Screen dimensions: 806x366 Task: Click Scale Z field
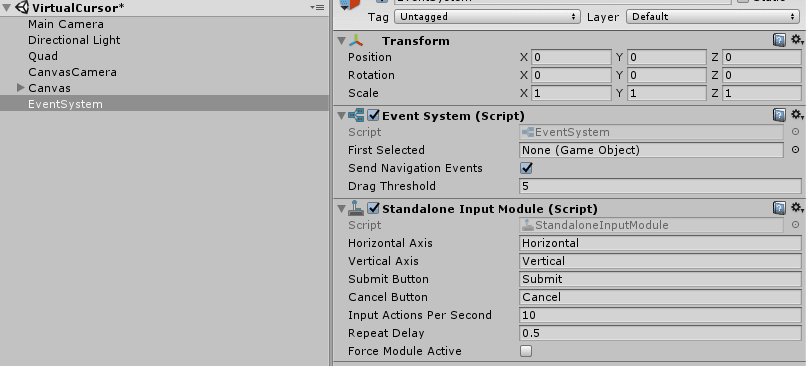pos(762,93)
